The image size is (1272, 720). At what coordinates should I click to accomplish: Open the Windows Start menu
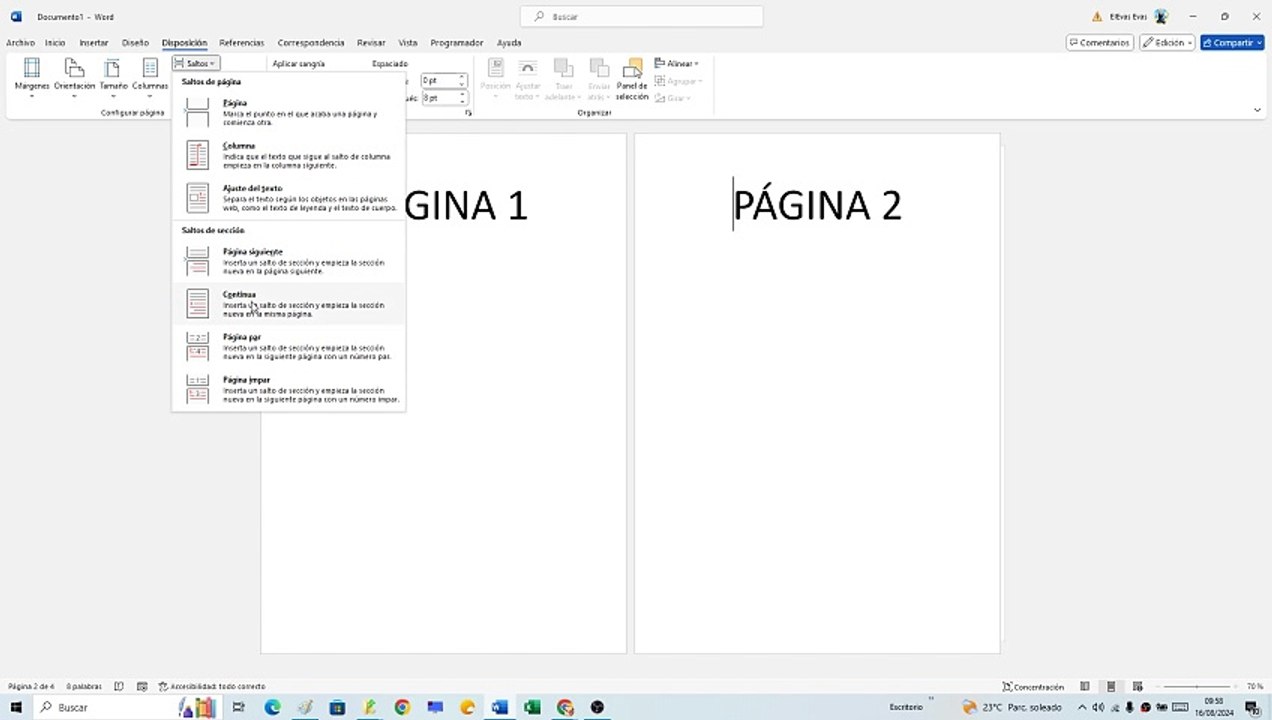tap(15, 707)
